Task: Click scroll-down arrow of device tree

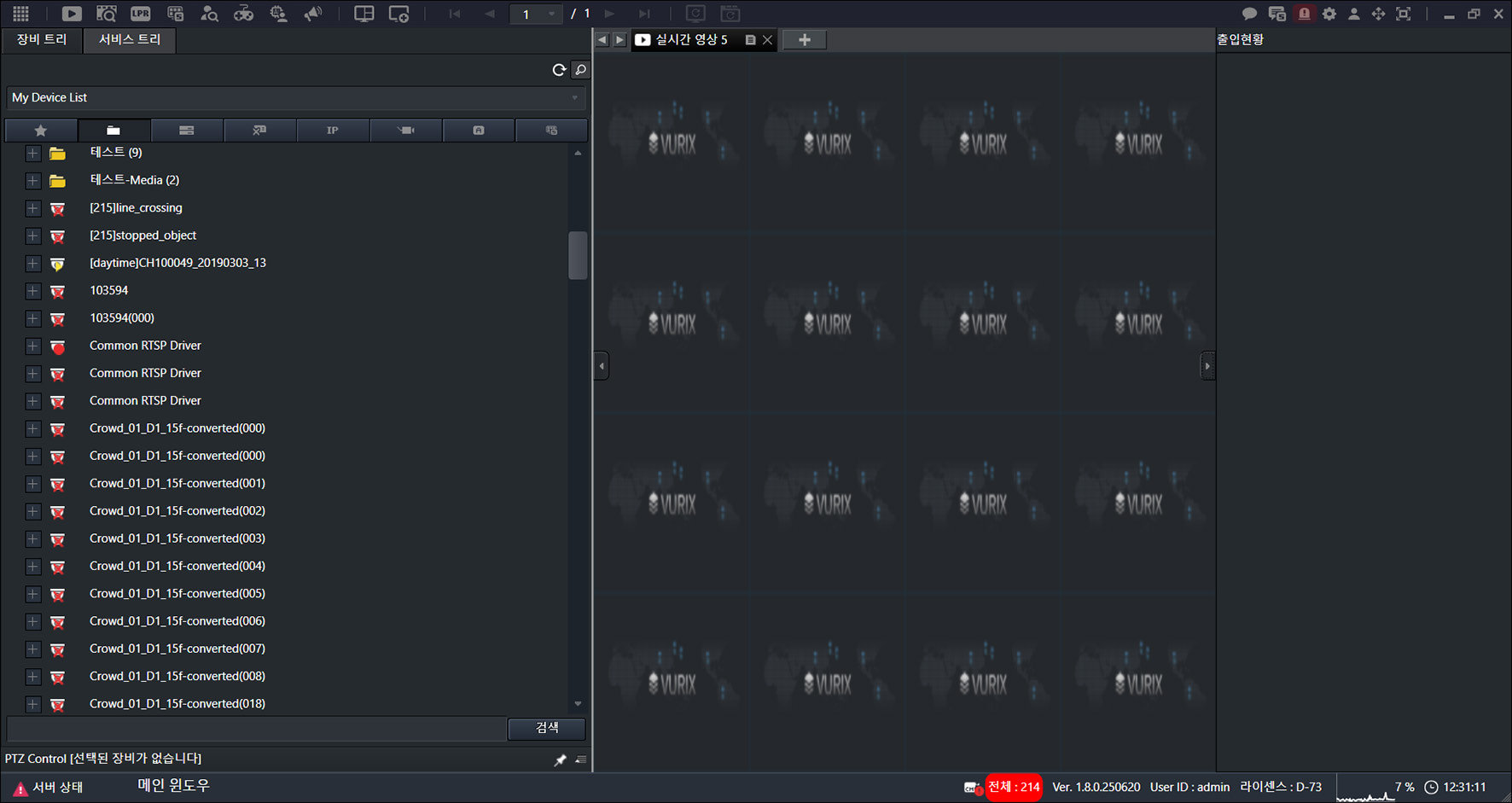Action: coord(578,704)
